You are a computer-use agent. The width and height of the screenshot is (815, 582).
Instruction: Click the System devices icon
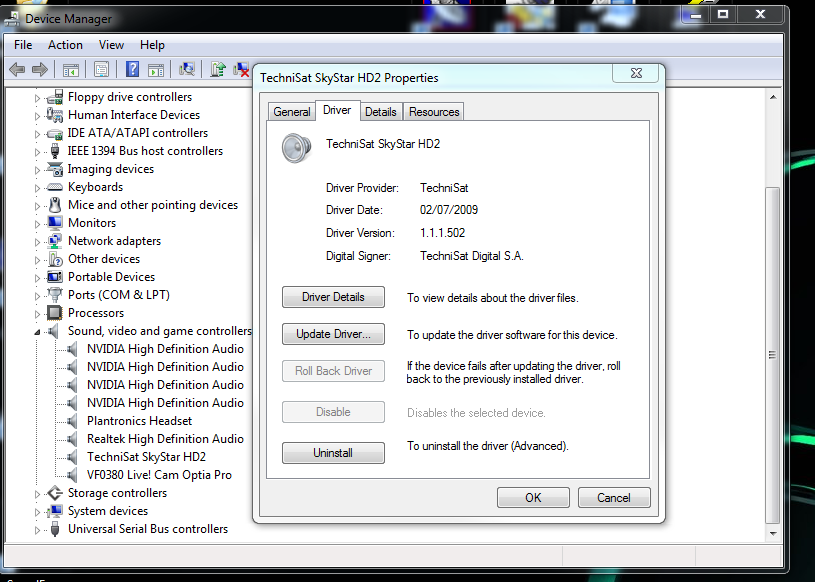[55, 511]
